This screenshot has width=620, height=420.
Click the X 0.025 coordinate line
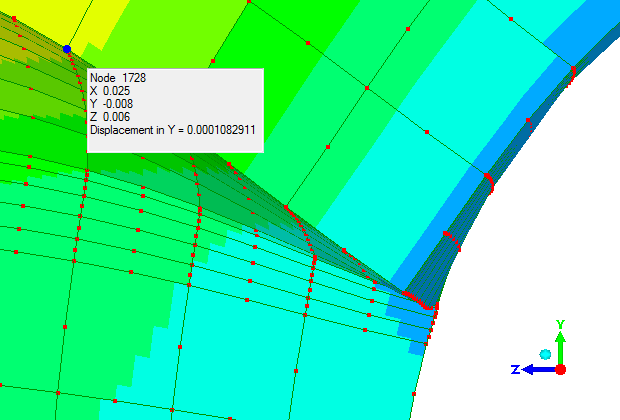[x=111, y=90]
